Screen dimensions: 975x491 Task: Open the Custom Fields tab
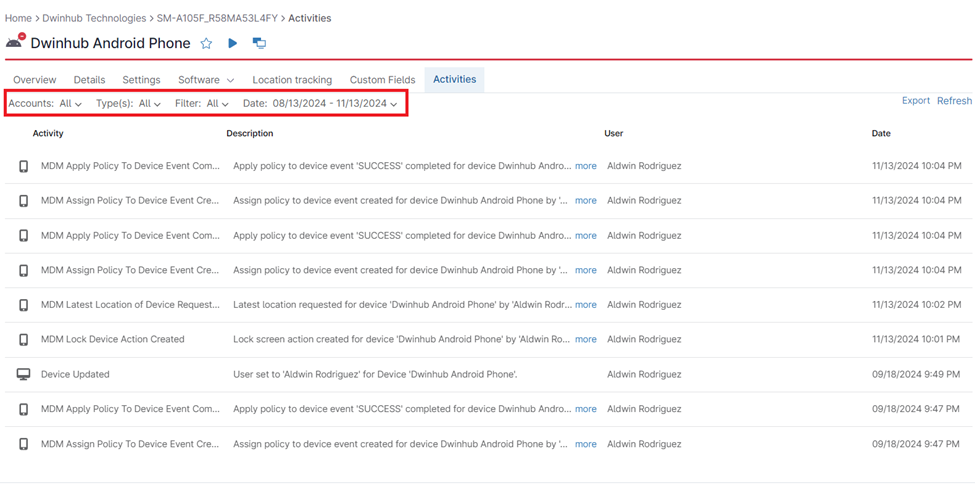(382, 80)
